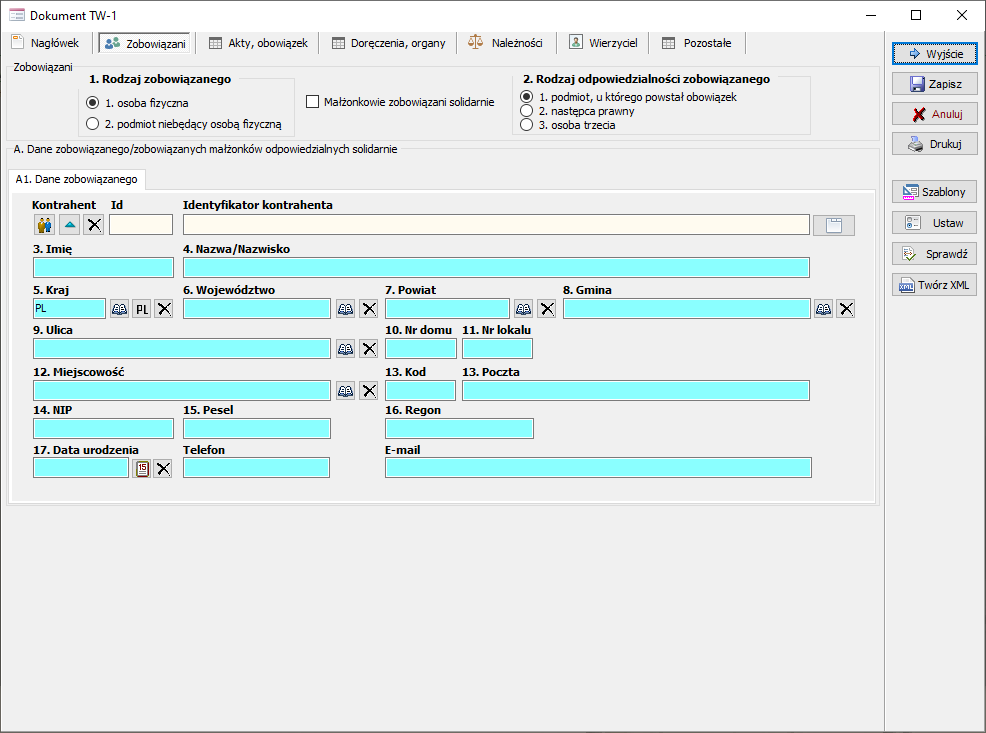Click into the Nazwa/Nazwisko input field
Viewport: 986px width, 733px height.
496,267
